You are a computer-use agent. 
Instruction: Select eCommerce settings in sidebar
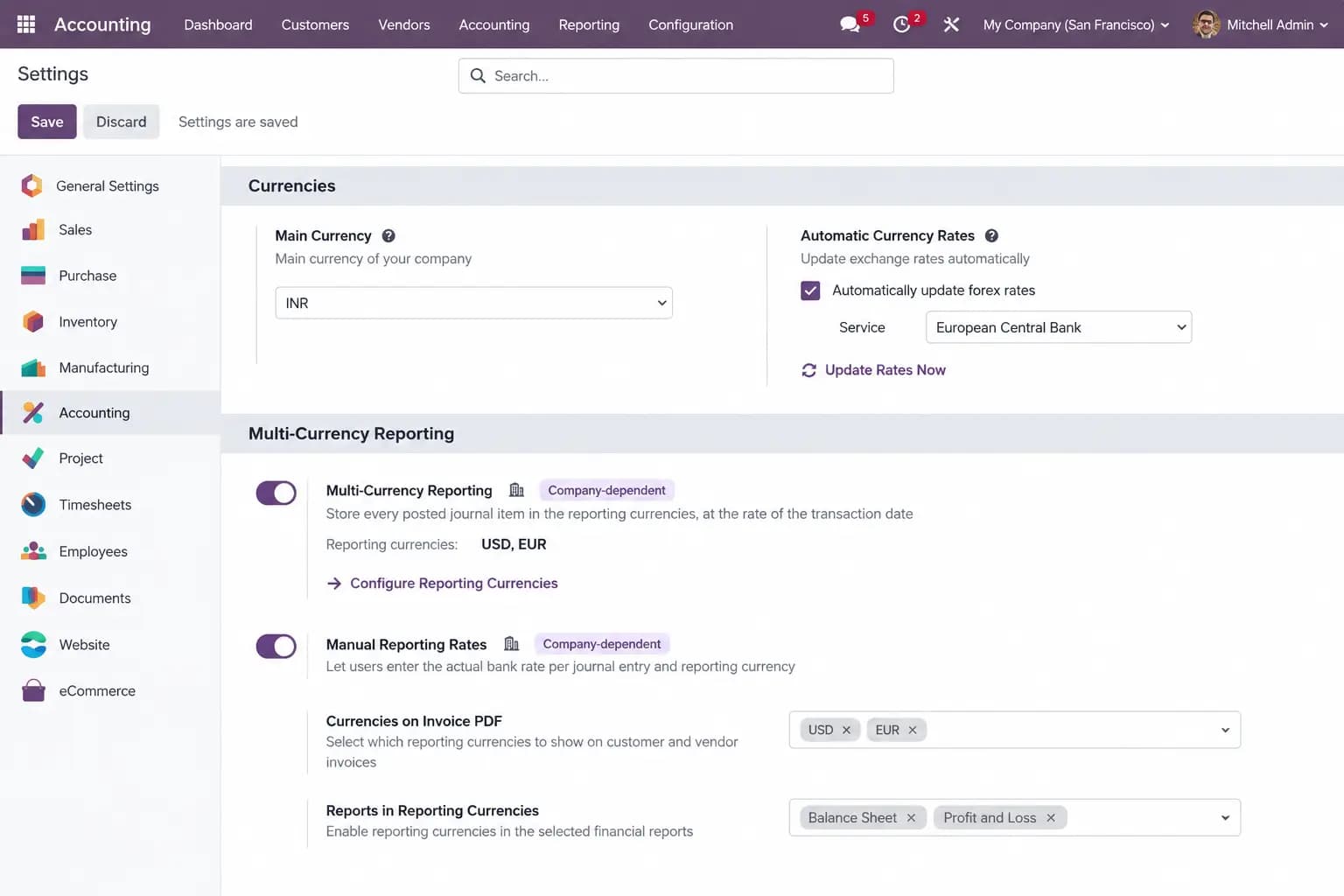110,691
